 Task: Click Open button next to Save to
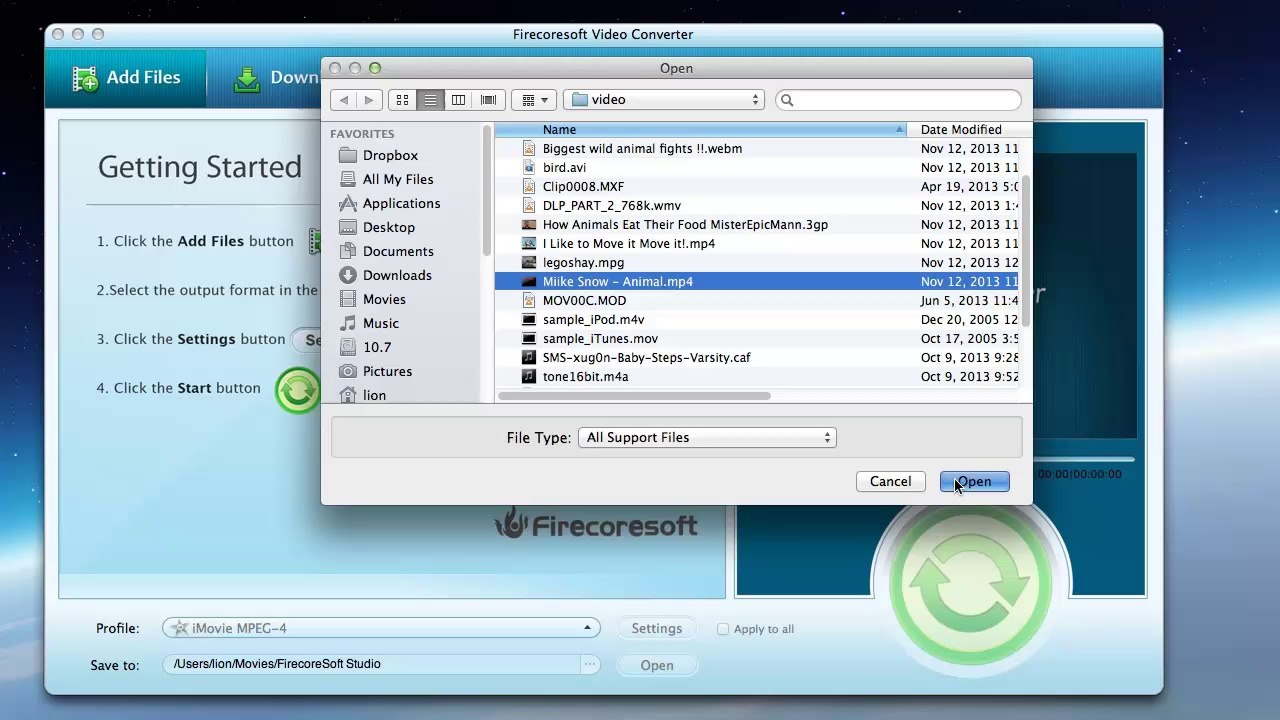[x=656, y=665]
